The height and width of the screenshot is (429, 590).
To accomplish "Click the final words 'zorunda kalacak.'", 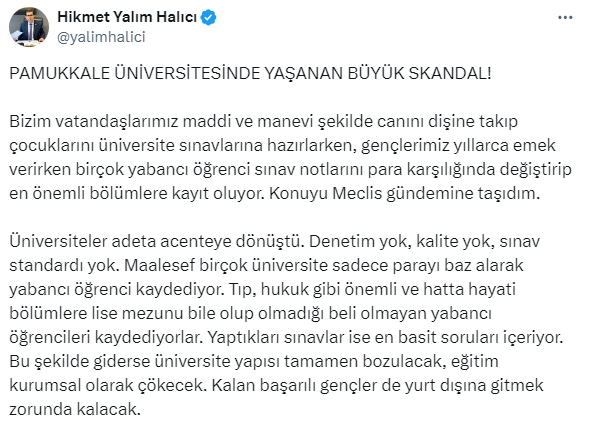I will coord(75,410).
